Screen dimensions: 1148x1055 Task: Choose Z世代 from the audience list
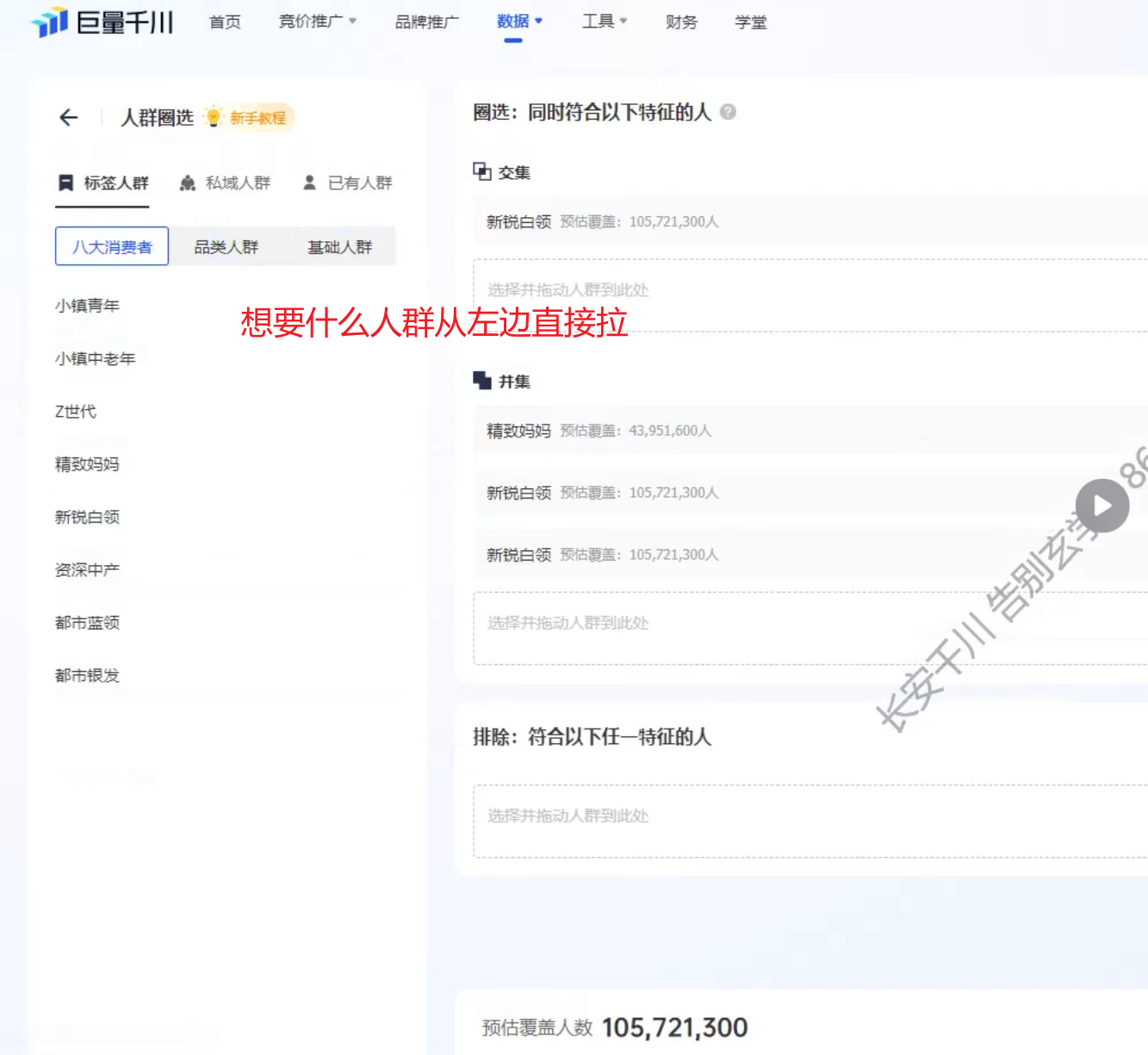[76, 412]
